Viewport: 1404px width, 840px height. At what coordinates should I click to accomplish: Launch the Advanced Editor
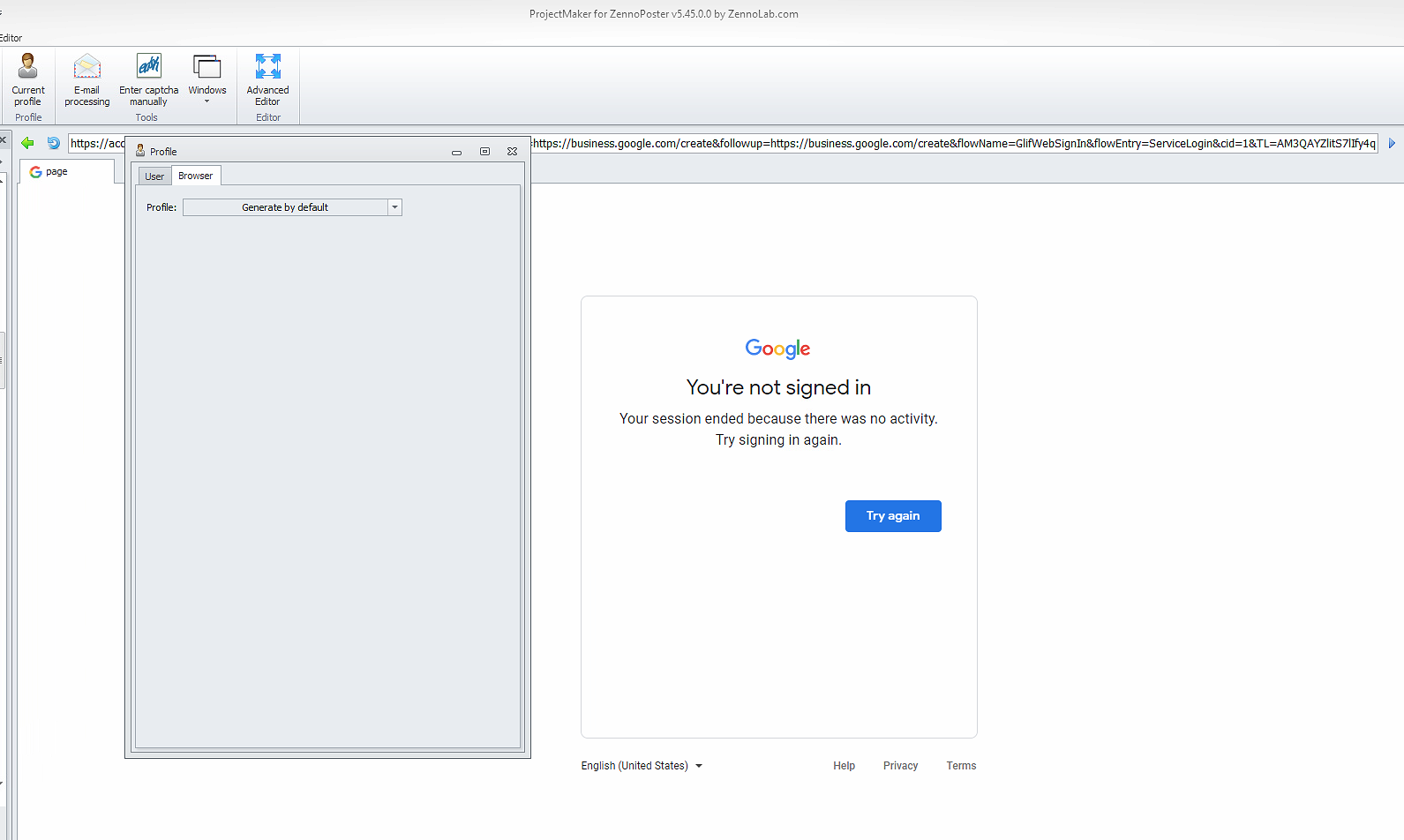click(x=268, y=79)
